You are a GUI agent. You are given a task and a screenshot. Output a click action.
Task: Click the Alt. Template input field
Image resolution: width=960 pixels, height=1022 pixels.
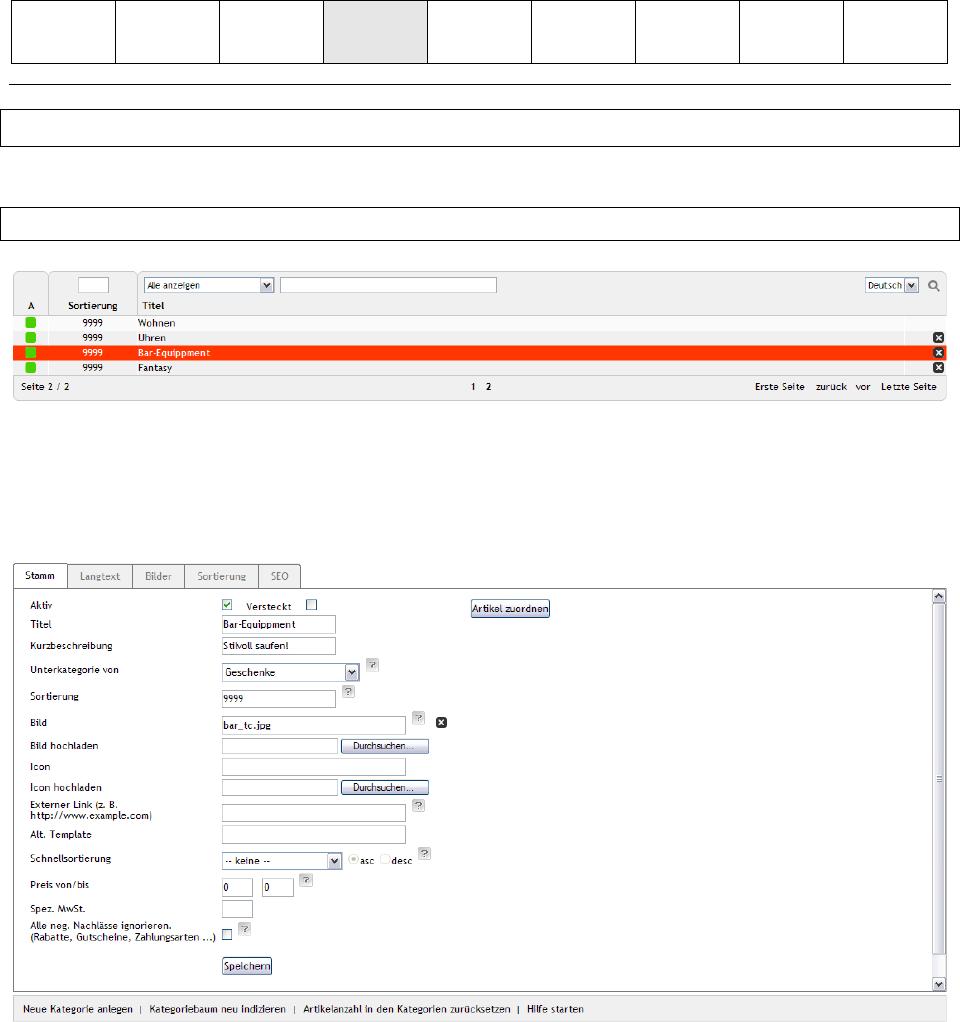[313, 834]
